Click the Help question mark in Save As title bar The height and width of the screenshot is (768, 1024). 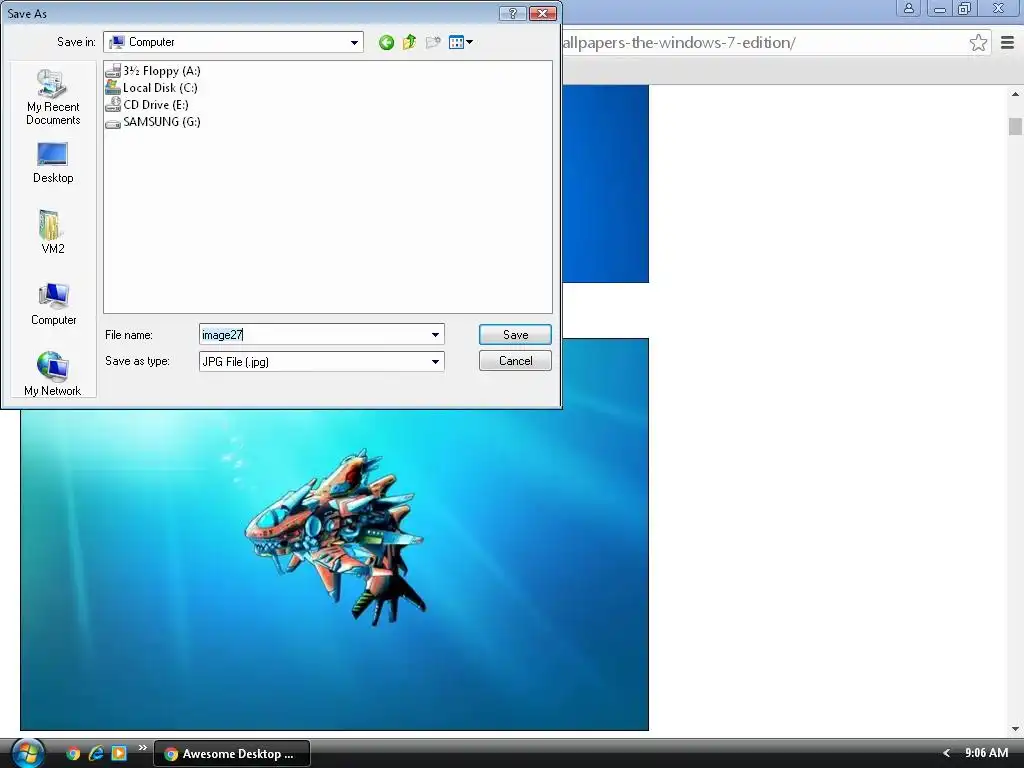pos(513,13)
